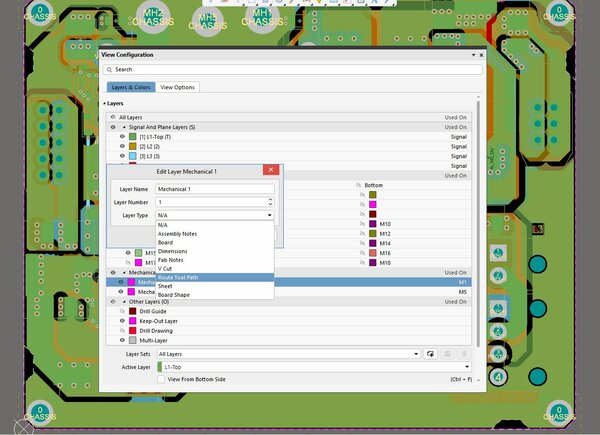Hide the [1] L1-Top layer
This screenshot has height=435, width=600.
pyautogui.click(x=122, y=137)
